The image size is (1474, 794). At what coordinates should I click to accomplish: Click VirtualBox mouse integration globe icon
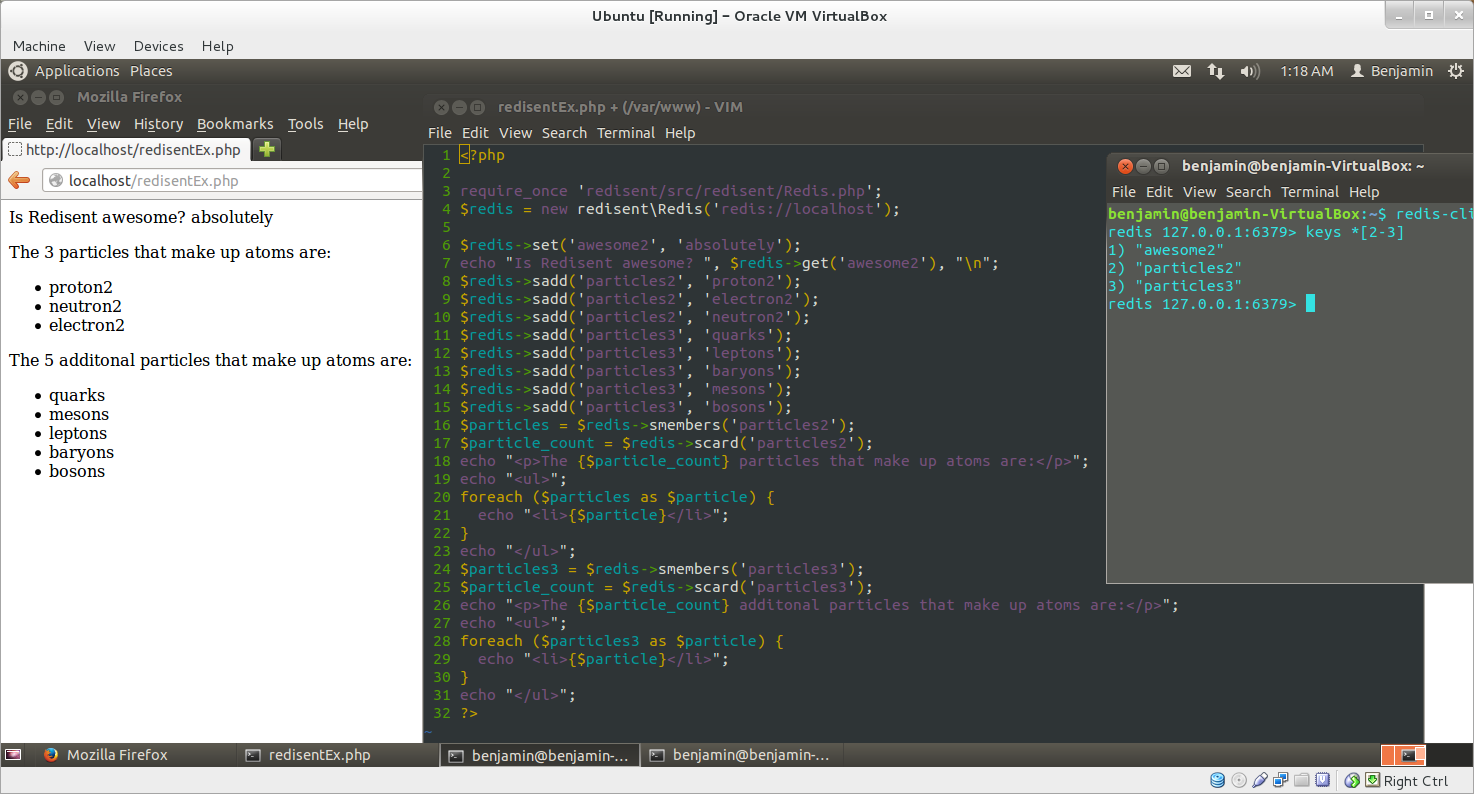point(1352,780)
